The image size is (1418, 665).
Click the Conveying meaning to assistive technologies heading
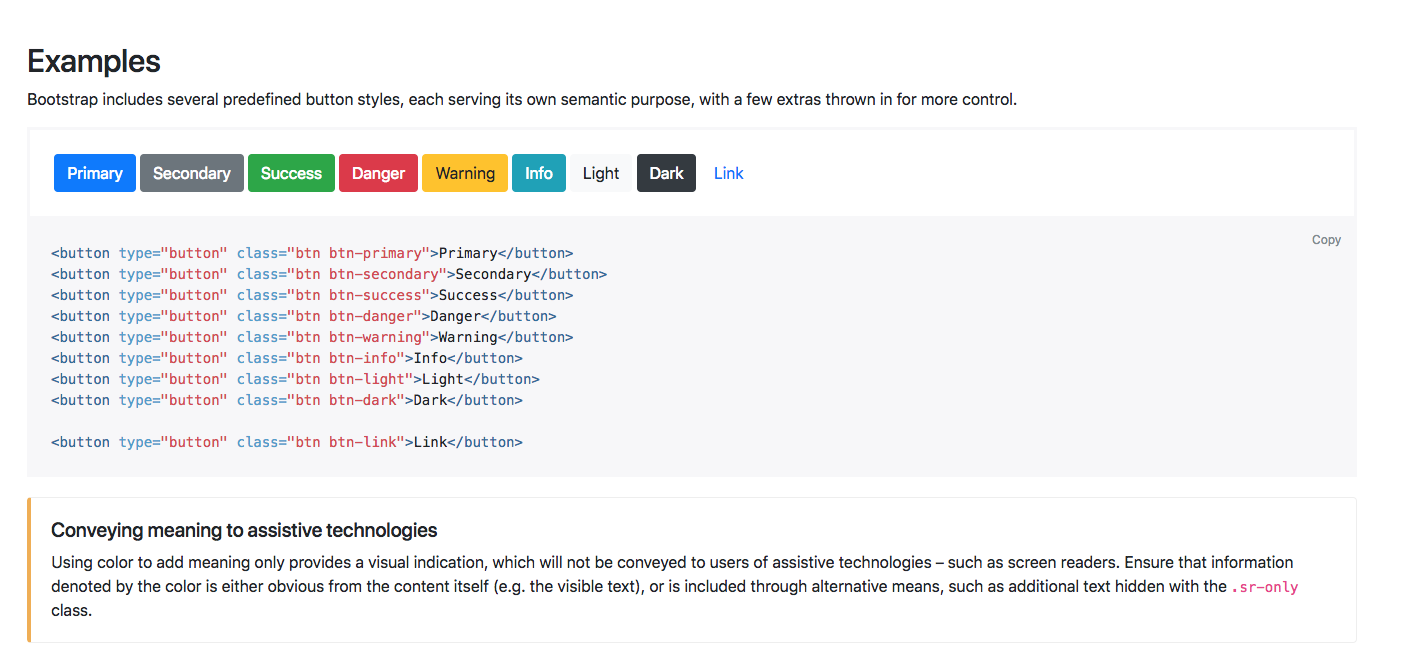[244, 530]
